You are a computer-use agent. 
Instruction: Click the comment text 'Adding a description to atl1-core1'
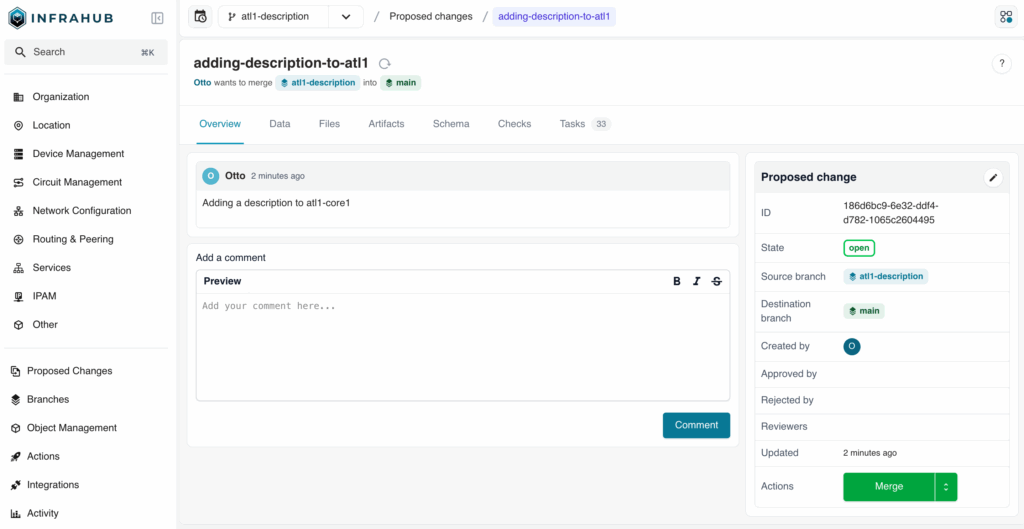pos(276,203)
